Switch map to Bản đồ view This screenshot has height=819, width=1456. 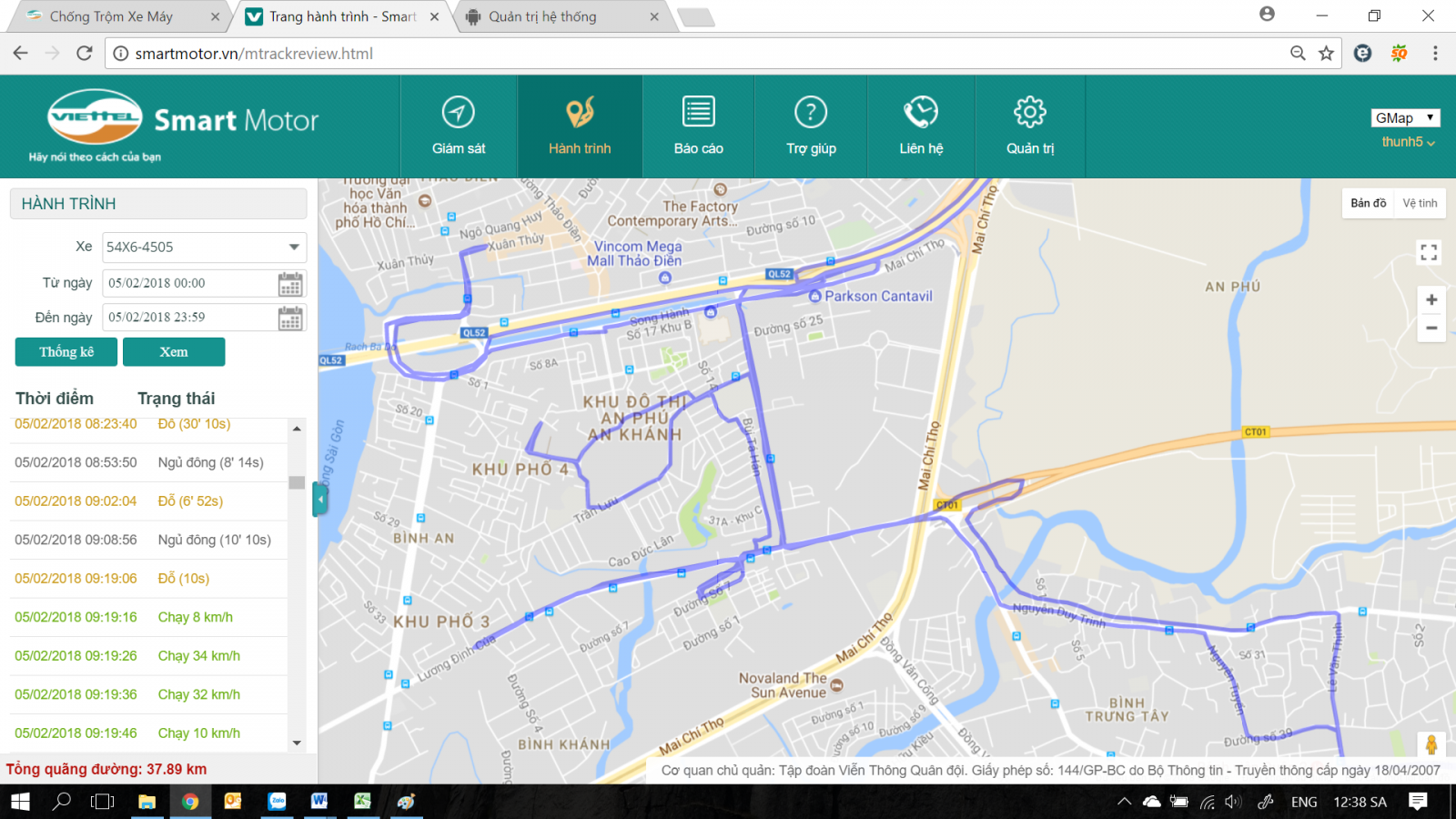pyautogui.click(x=1368, y=203)
